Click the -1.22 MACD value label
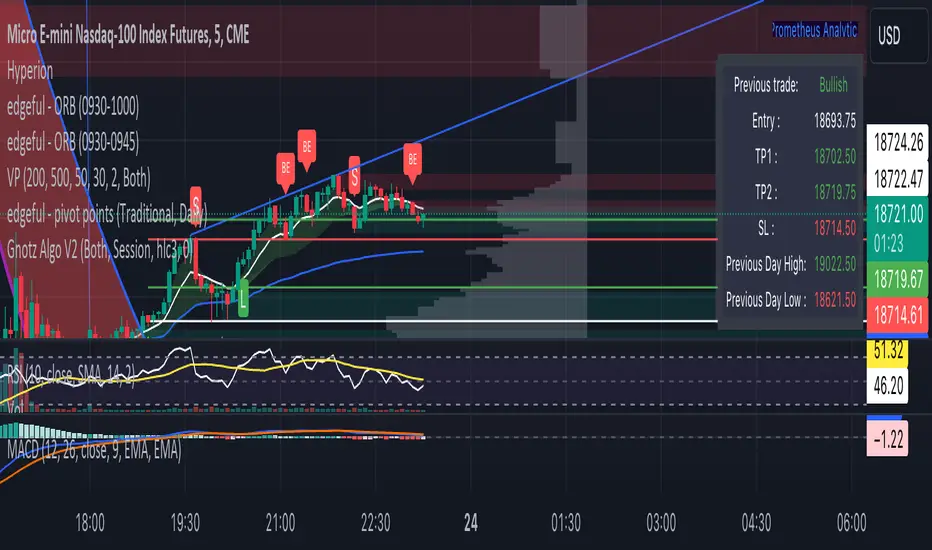The width and height of the screenshot is (932, 550). [x=887, y=439]
